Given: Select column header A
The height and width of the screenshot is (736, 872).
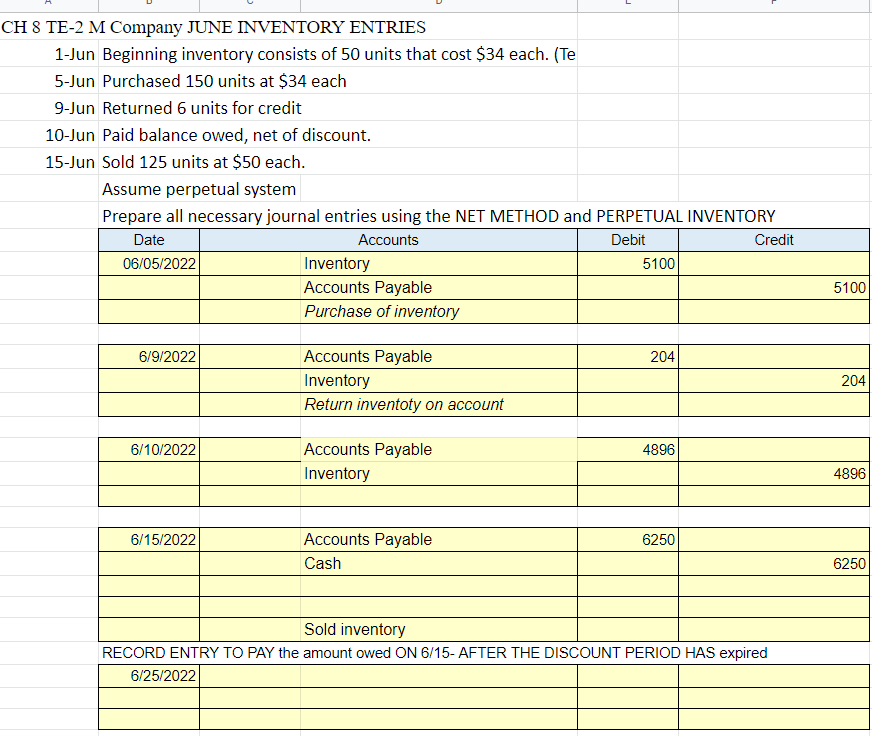Looking at the screenshot, I should coord(47,5).
